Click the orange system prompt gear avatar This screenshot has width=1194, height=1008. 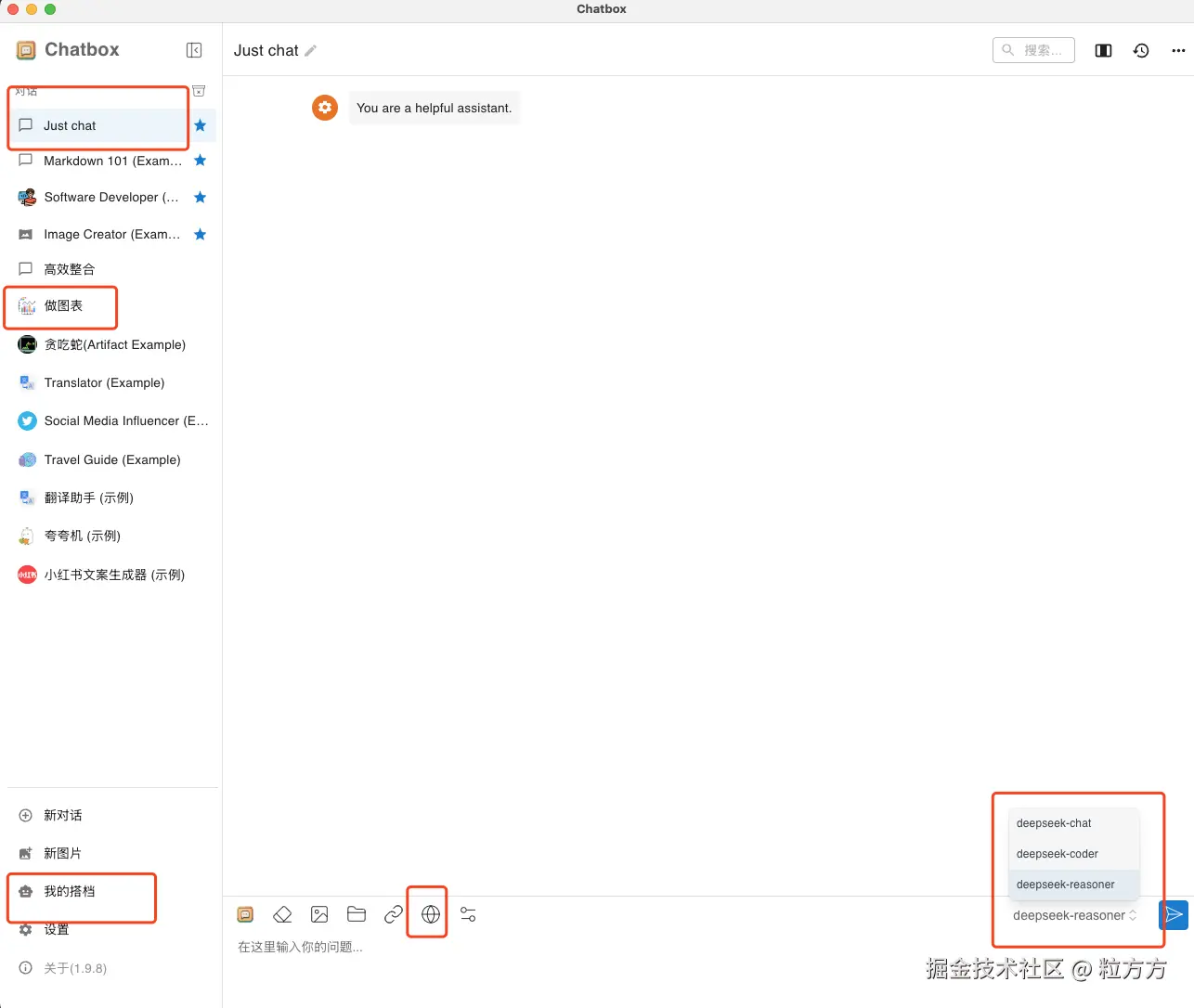(x=325, y=108)
